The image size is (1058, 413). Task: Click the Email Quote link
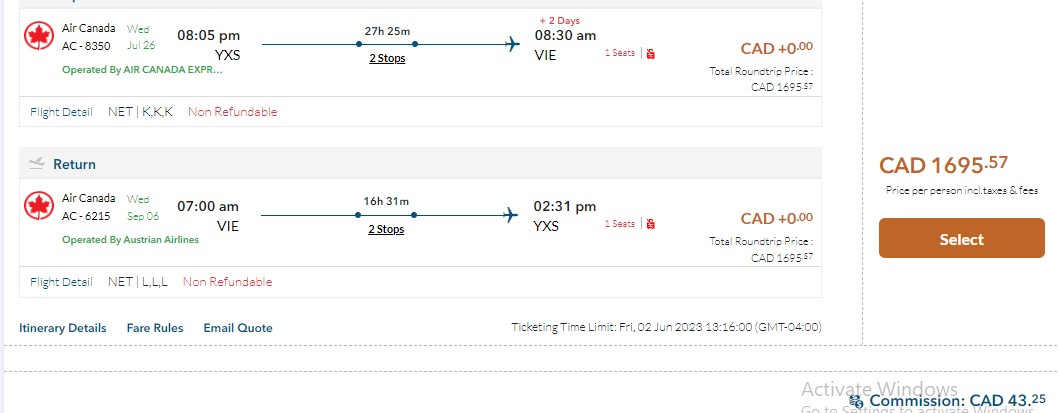click(x=238, y=328)
